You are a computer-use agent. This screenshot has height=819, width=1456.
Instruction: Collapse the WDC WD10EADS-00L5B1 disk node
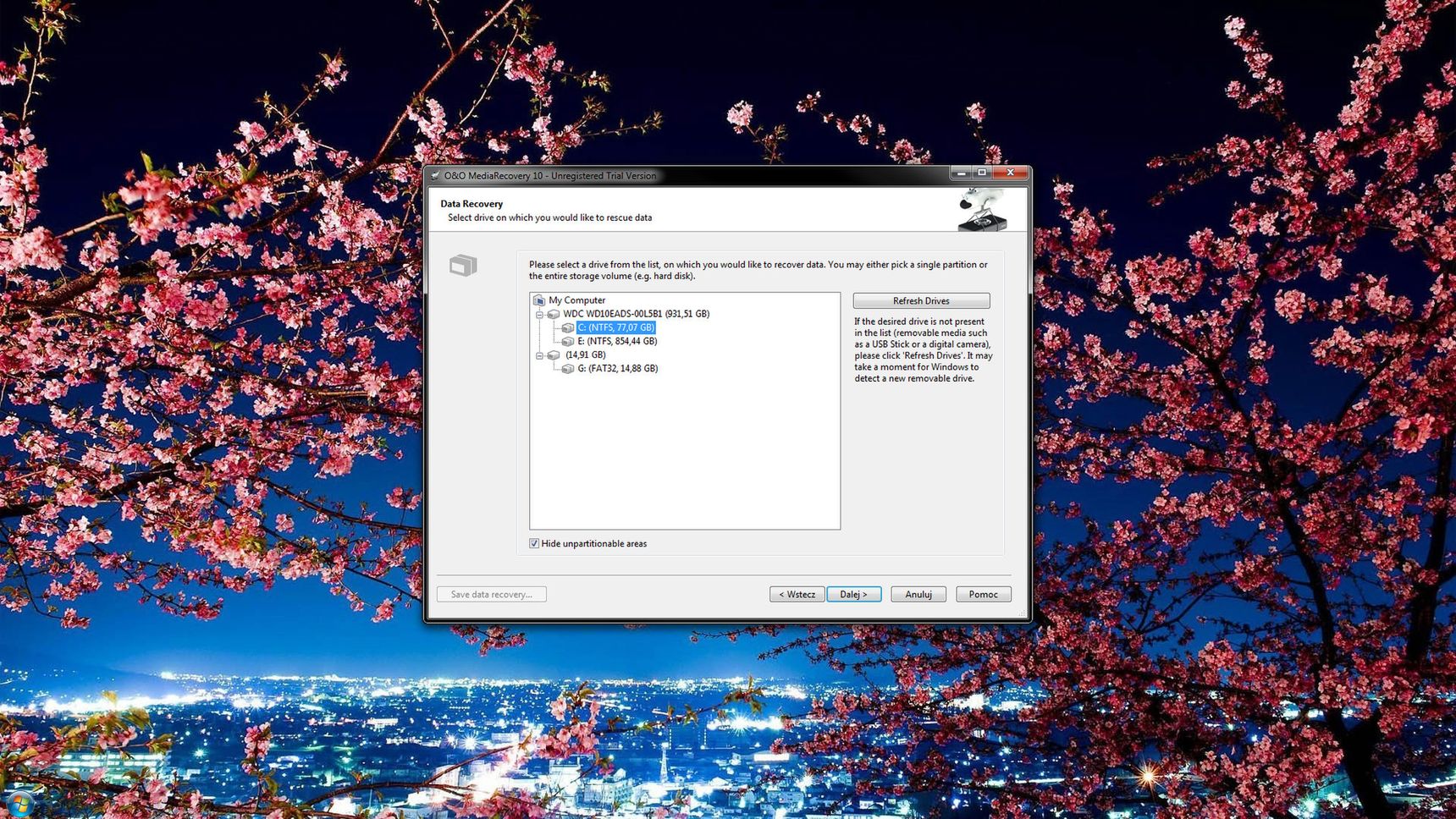click(539, 314)
